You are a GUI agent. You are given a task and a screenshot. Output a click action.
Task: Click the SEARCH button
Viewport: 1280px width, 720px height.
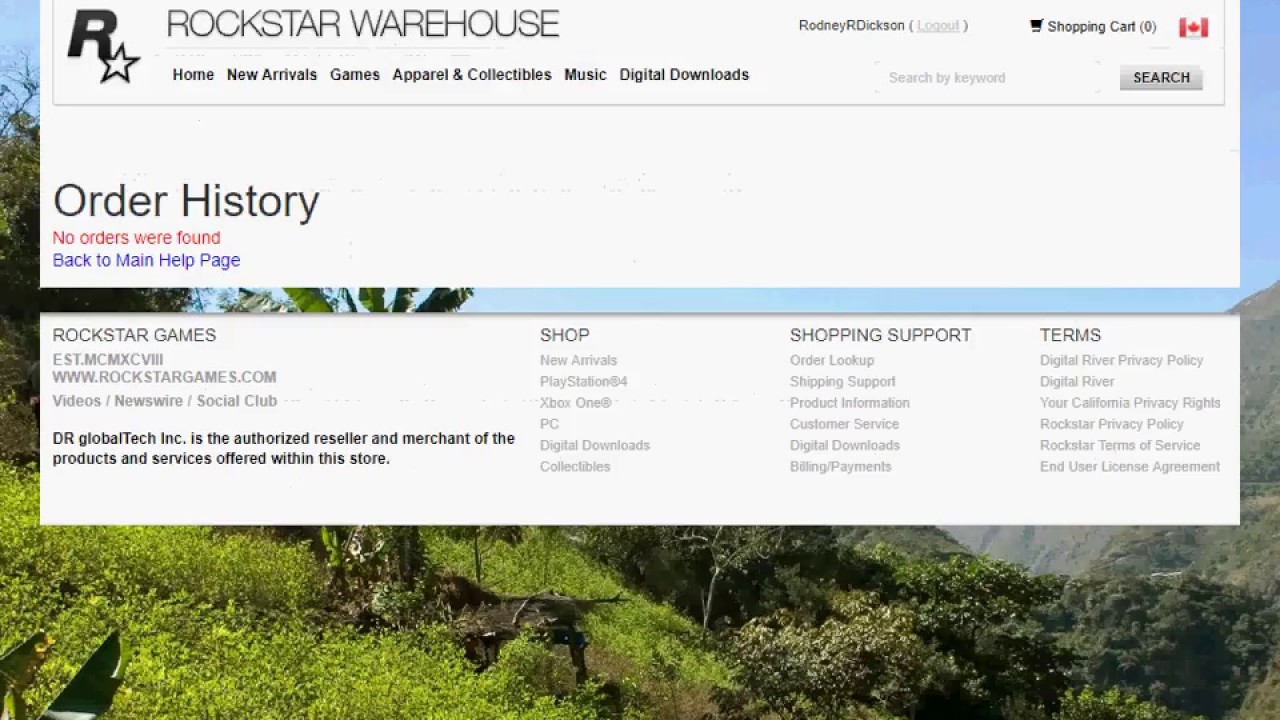(x=1161, y=78)
